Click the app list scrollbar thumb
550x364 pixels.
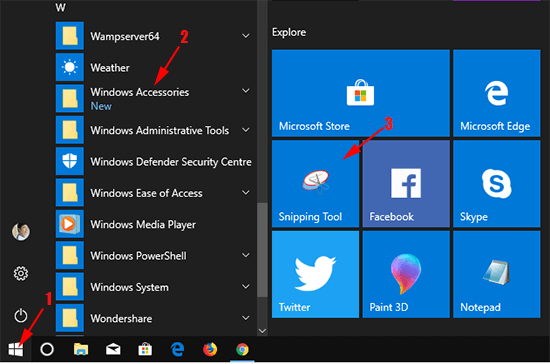tap(262, 250)
